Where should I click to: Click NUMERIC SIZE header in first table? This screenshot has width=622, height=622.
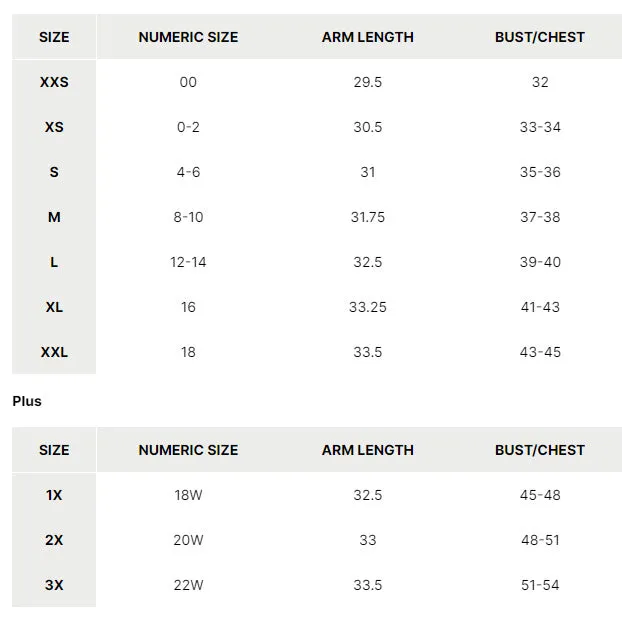tap(188, 37)
